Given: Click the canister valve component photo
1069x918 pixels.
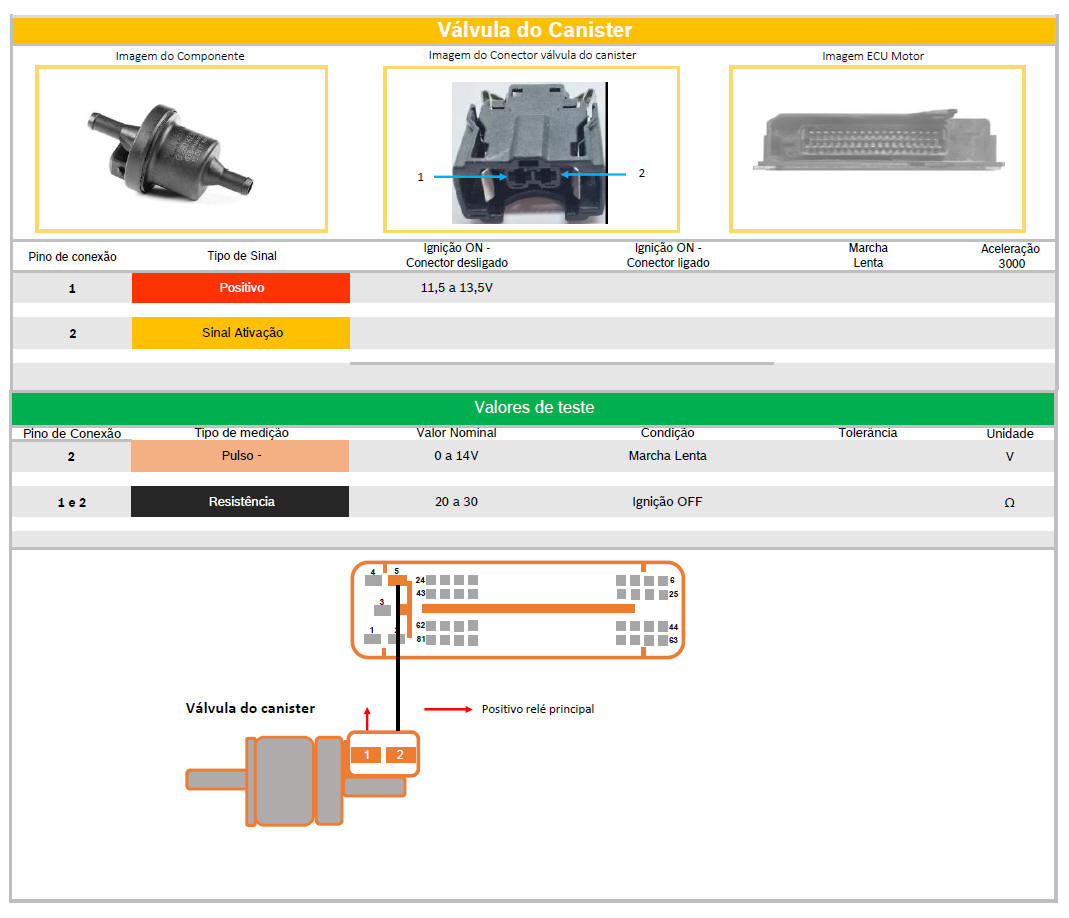Looking at the screenshot, I should click(167, 150).
